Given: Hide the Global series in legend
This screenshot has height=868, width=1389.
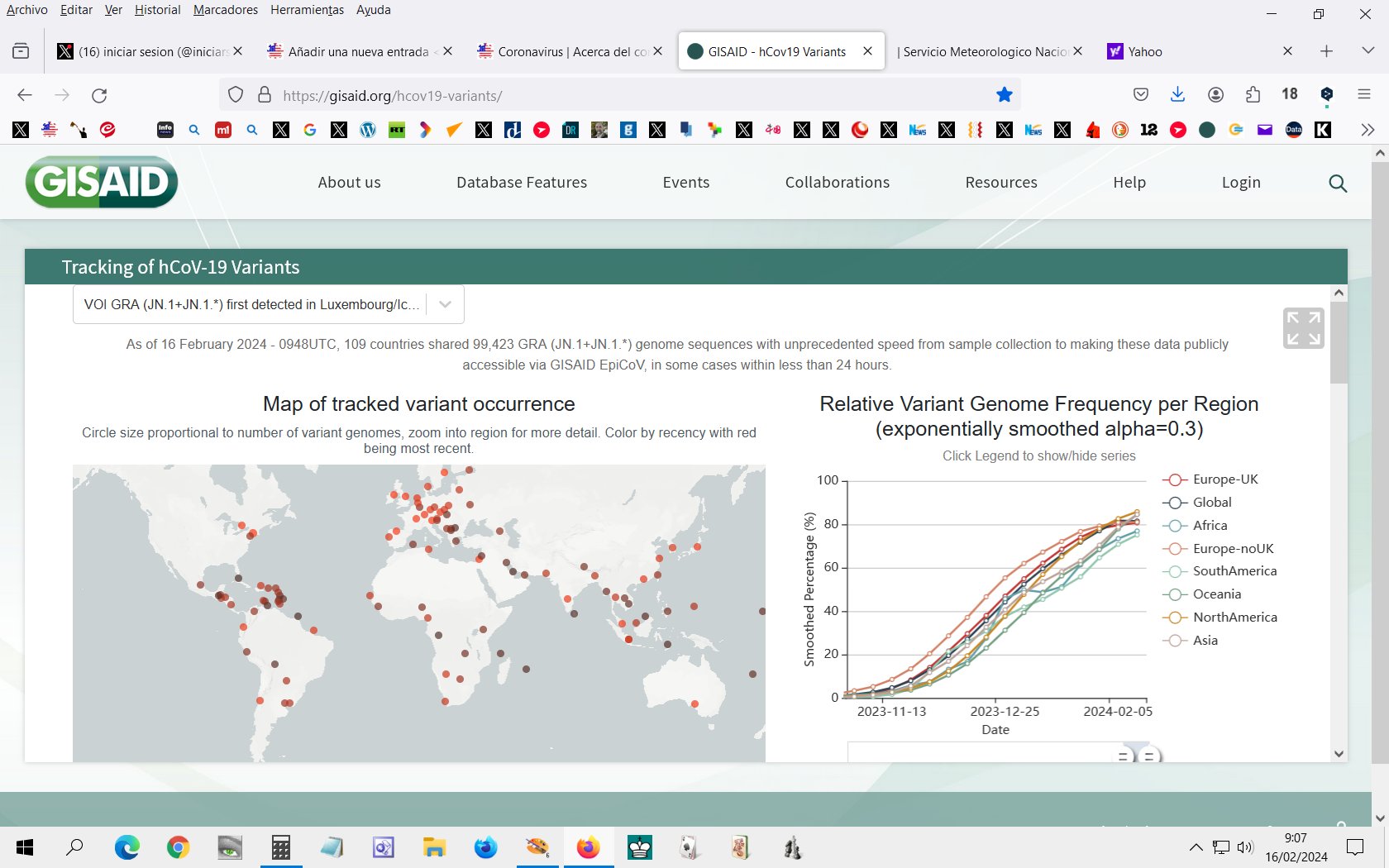Looking at the screenshot, I should (x=1211, y=503).
